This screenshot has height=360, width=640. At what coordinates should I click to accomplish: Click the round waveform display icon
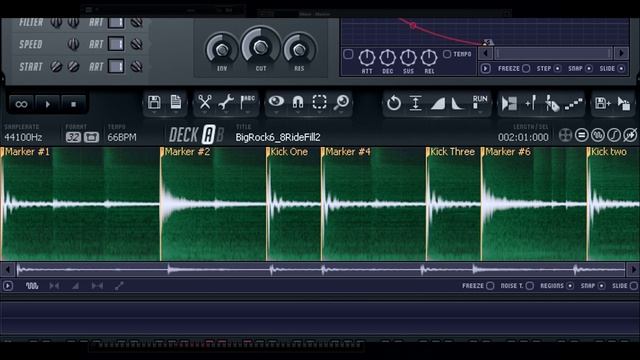point(598,135)
